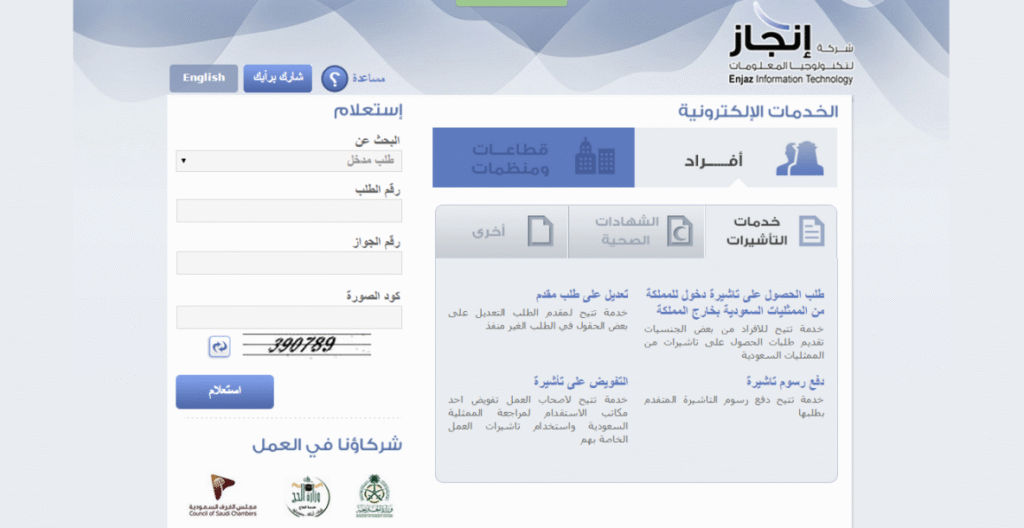The width and height of the screenshot is (1024, 528).
Task: Click the شارك برأيك feedback button
Action: (278, 78)
